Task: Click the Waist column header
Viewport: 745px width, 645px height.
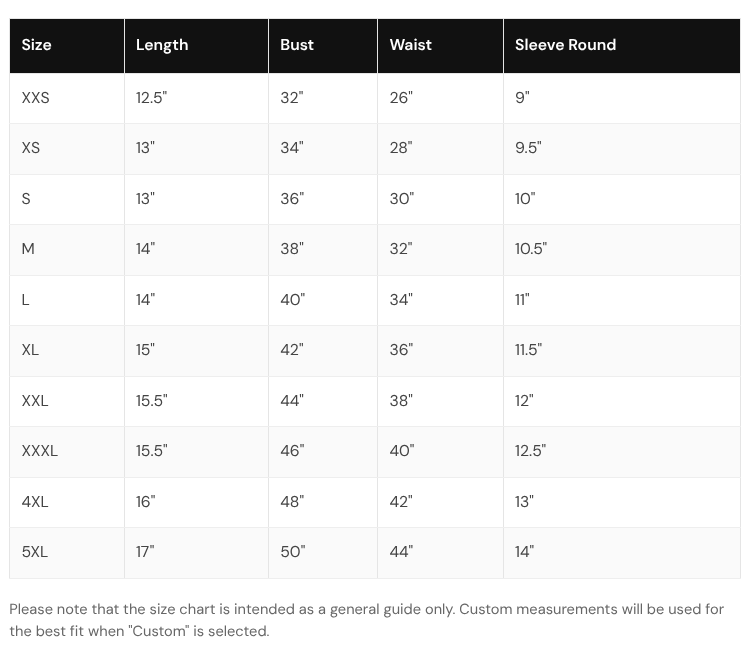Action: pos(440,46)
